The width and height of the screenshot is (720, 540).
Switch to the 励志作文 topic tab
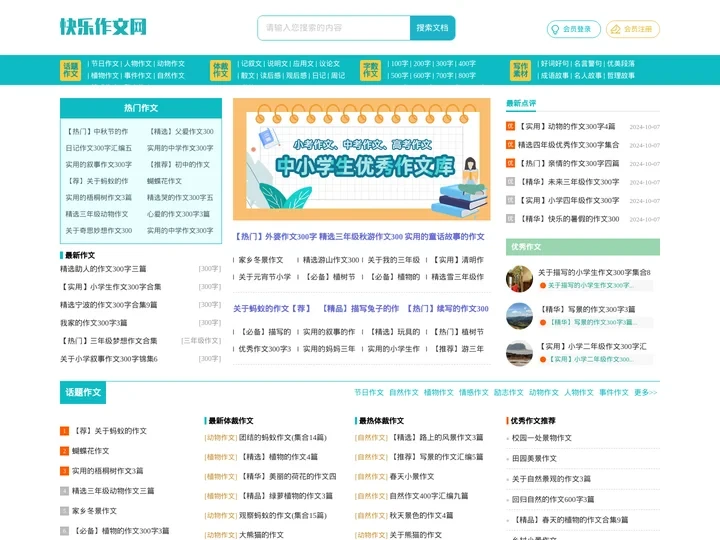point(508,393)
